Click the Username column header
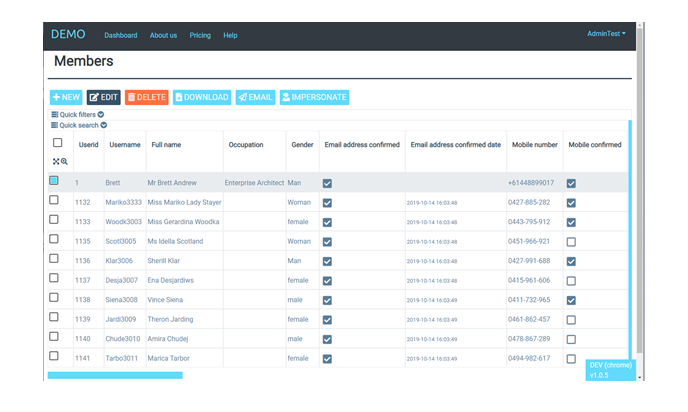The image size is (688, 412). point(125,144)
